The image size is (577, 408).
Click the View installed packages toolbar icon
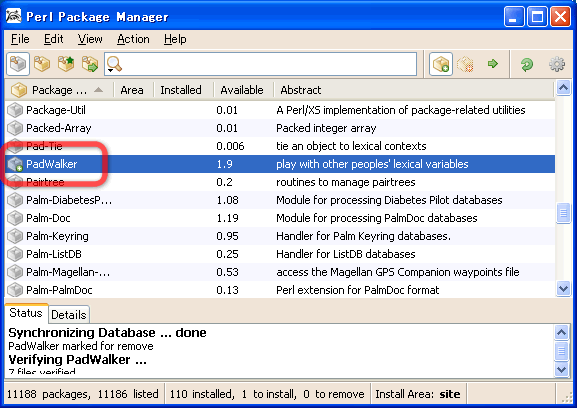pos(42,64)
